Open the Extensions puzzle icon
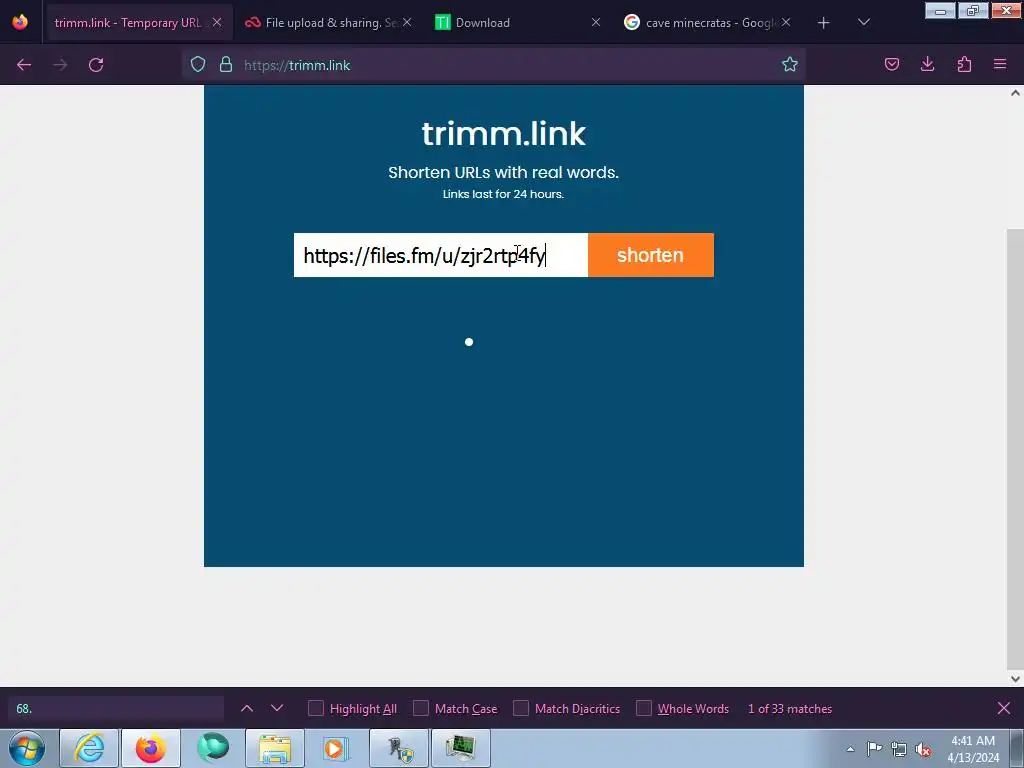This screenshot has width=1024, height=768. click(964, 64)
